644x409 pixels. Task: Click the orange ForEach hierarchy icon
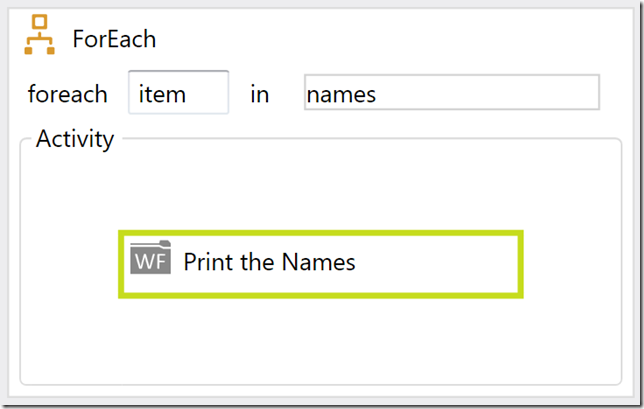(40, 37)
